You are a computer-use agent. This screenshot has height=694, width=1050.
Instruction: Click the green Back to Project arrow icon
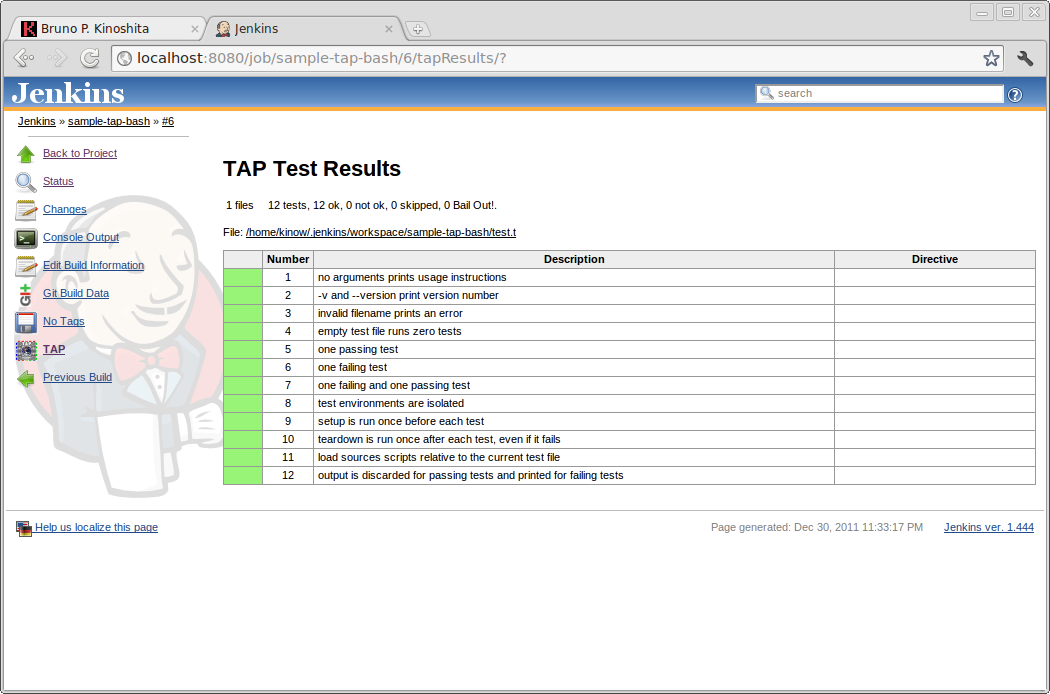tap(26, 154)
